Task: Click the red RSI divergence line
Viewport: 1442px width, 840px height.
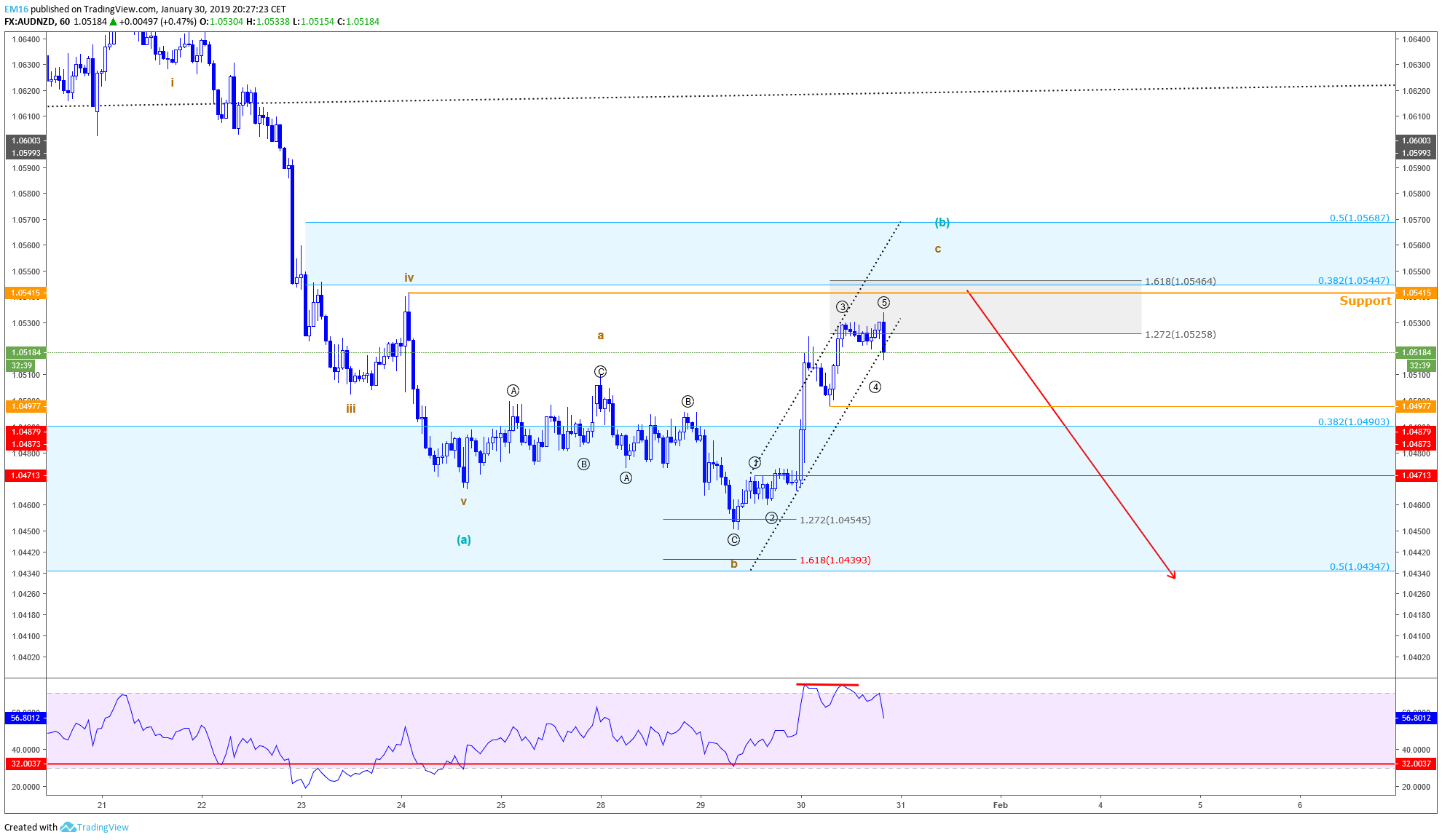Action: pyautogui.click(x=827, y=685)
